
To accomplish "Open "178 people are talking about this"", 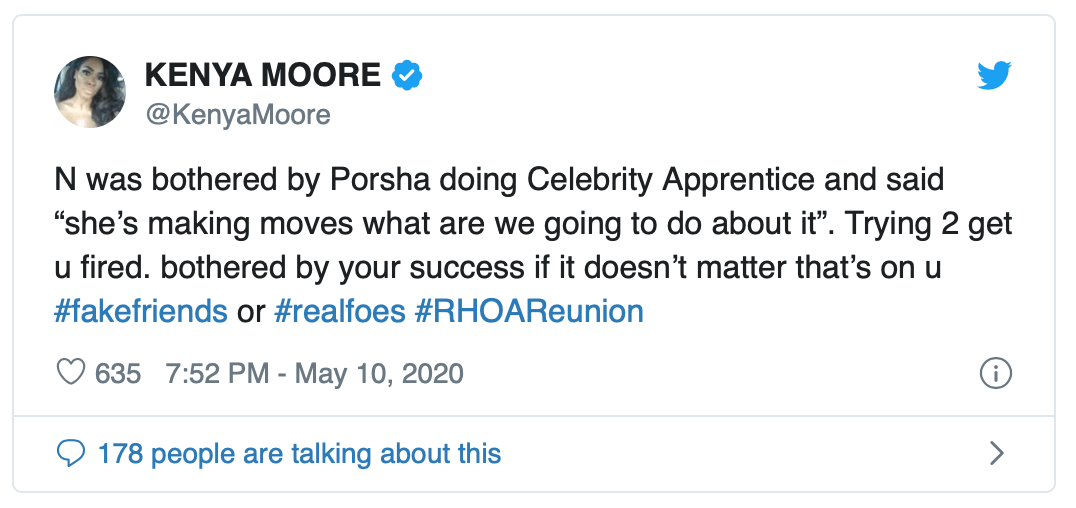I will tap(299, 455).
